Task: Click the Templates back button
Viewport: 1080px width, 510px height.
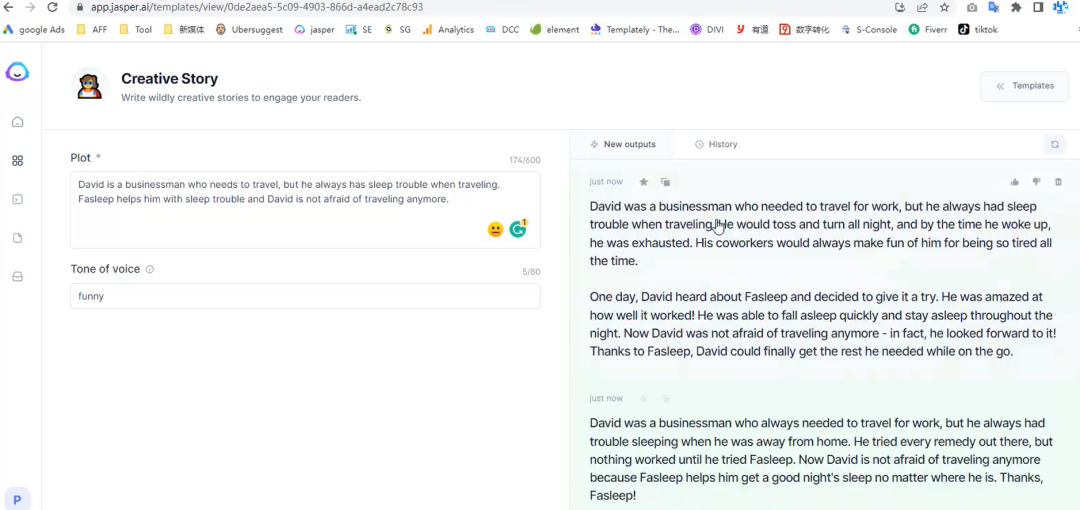Action: coord(1025,86)
